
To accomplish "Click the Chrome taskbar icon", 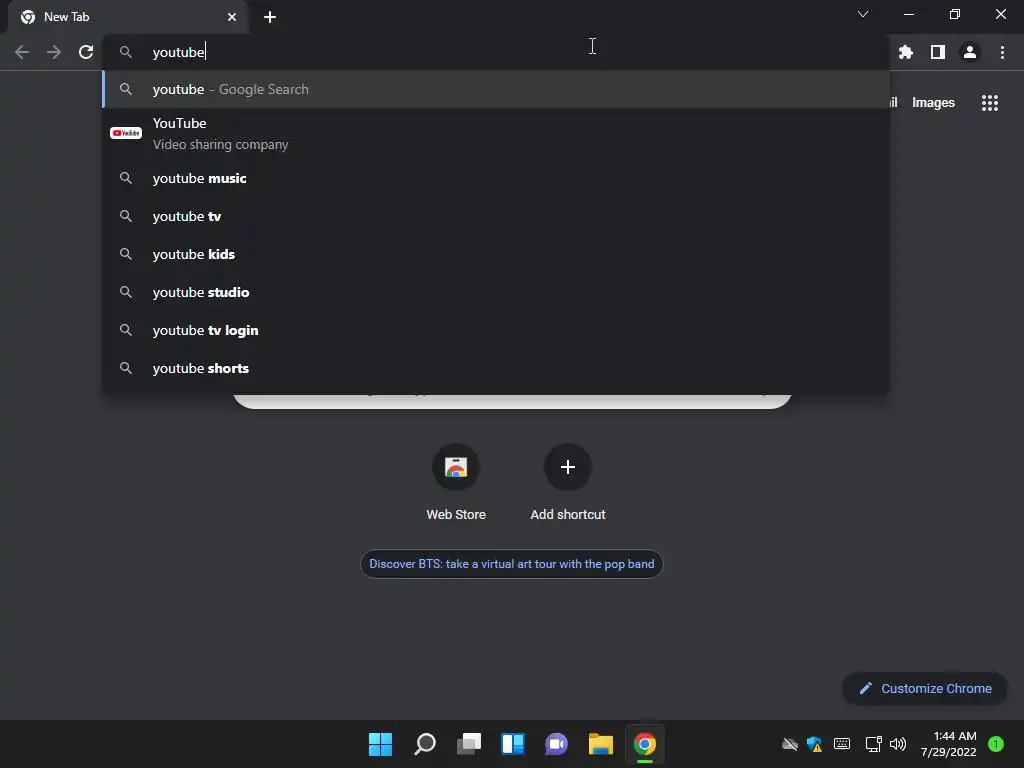I will click(x=645, y=744).
